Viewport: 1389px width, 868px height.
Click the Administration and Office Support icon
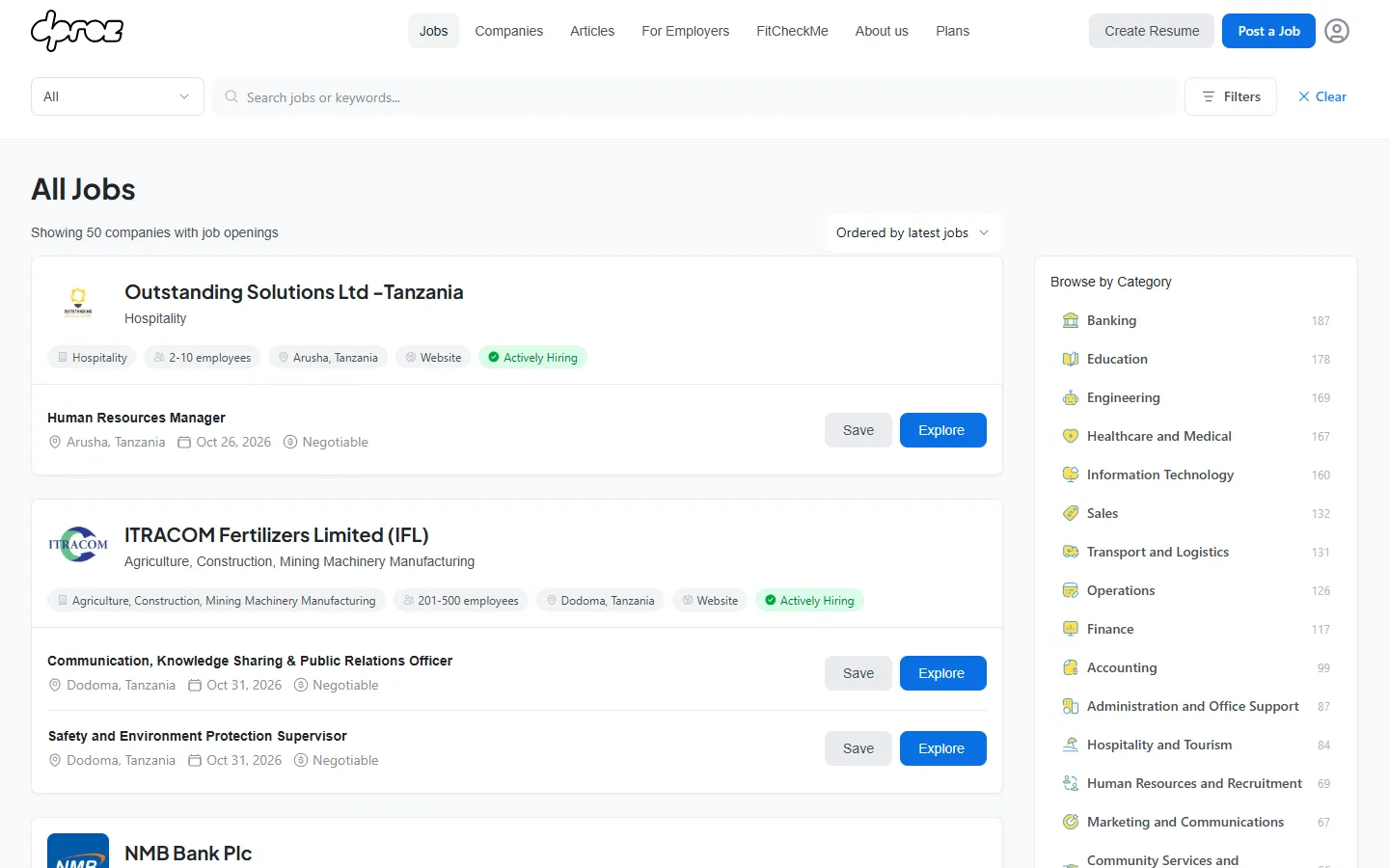1071,706
